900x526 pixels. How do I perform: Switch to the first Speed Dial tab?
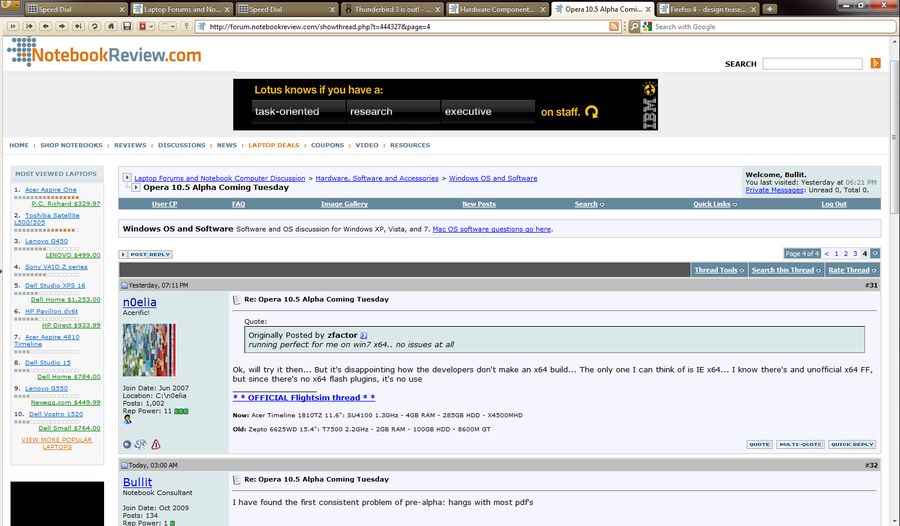[76, 9]
